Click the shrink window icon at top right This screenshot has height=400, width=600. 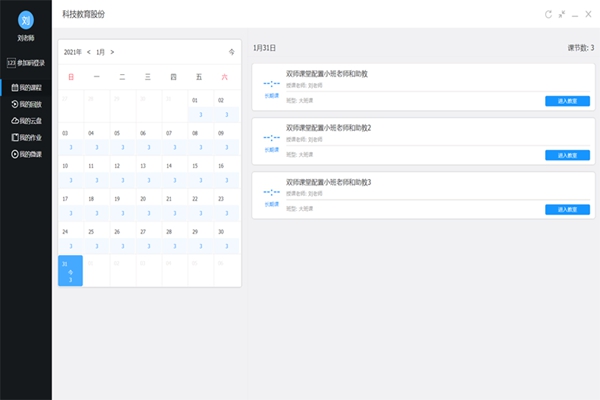pos(562,14)
